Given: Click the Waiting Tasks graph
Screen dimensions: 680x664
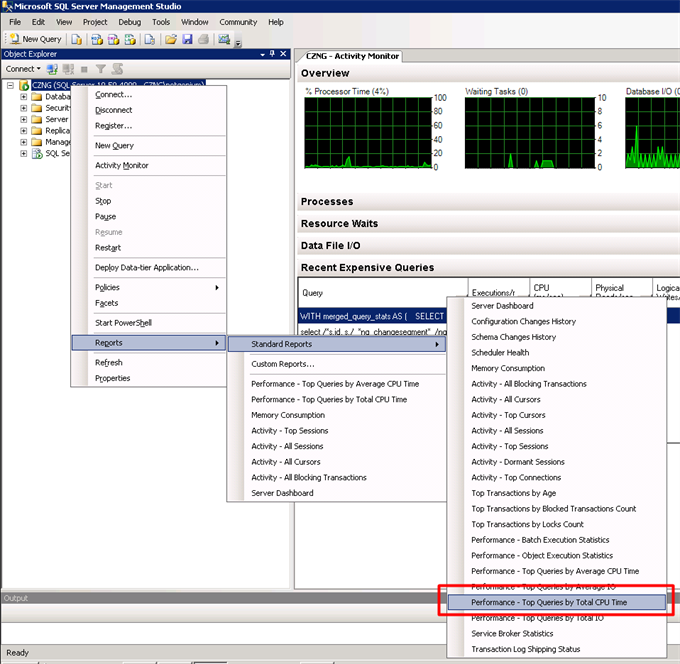Looking at the screenshot, I should 530,133.
